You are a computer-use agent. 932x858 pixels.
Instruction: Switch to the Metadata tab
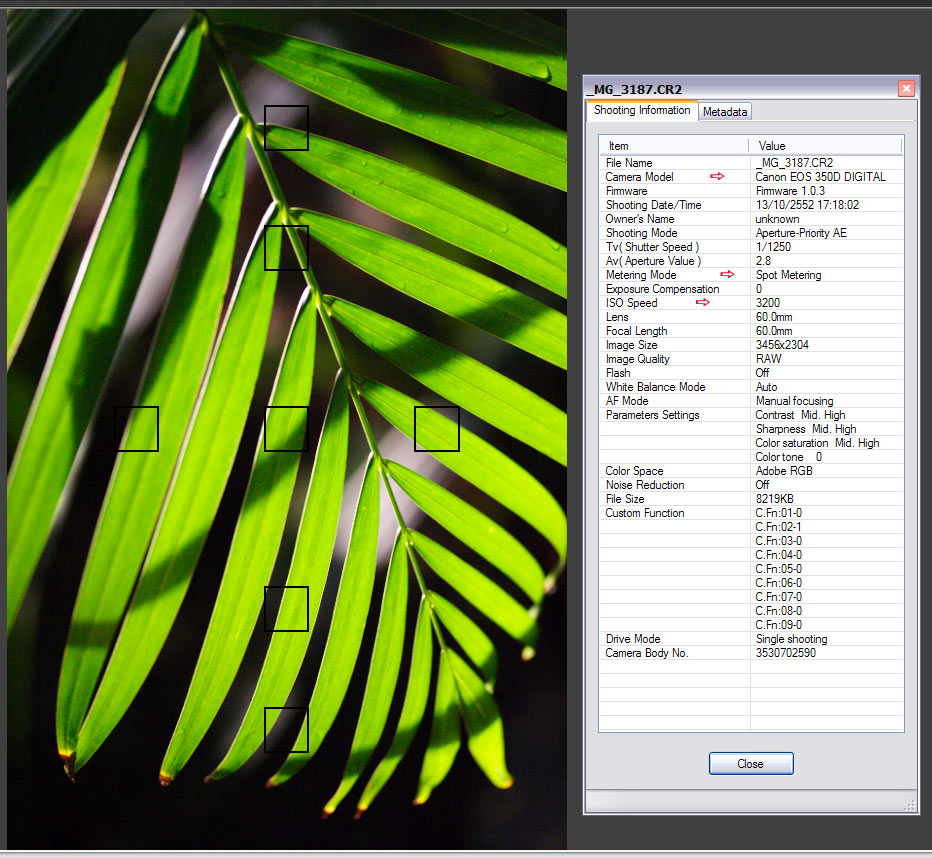tap(725, 112)
